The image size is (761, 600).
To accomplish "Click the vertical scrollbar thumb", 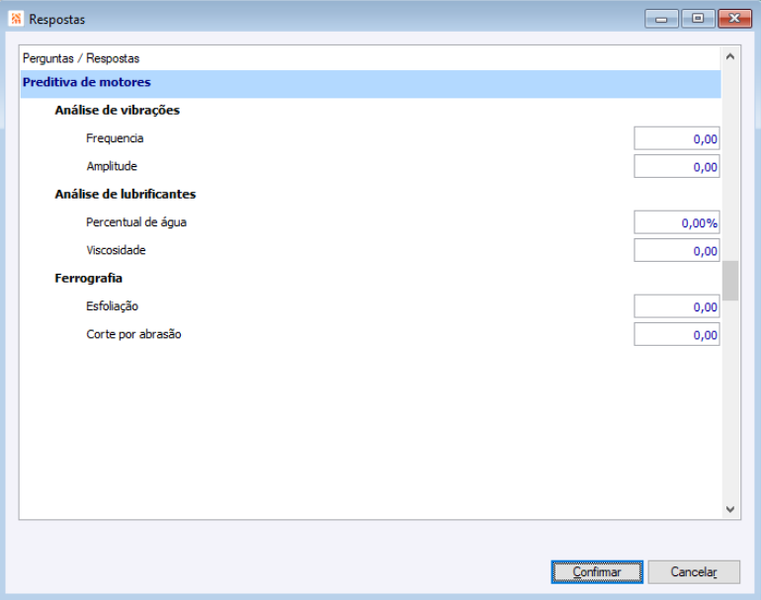I will point(730,281).
